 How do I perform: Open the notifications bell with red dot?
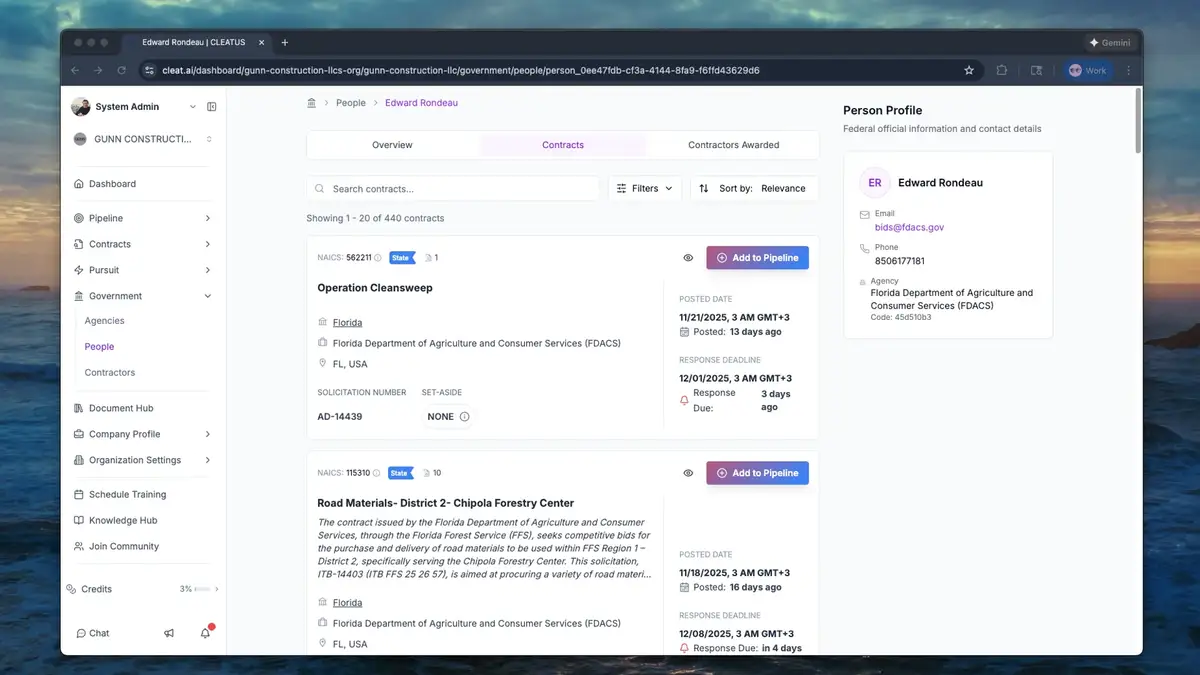point(205,633)
